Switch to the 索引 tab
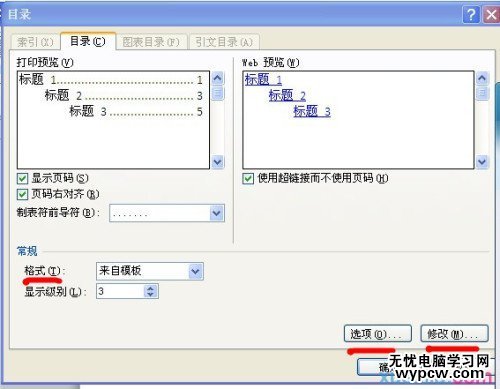 click(35, 42)
